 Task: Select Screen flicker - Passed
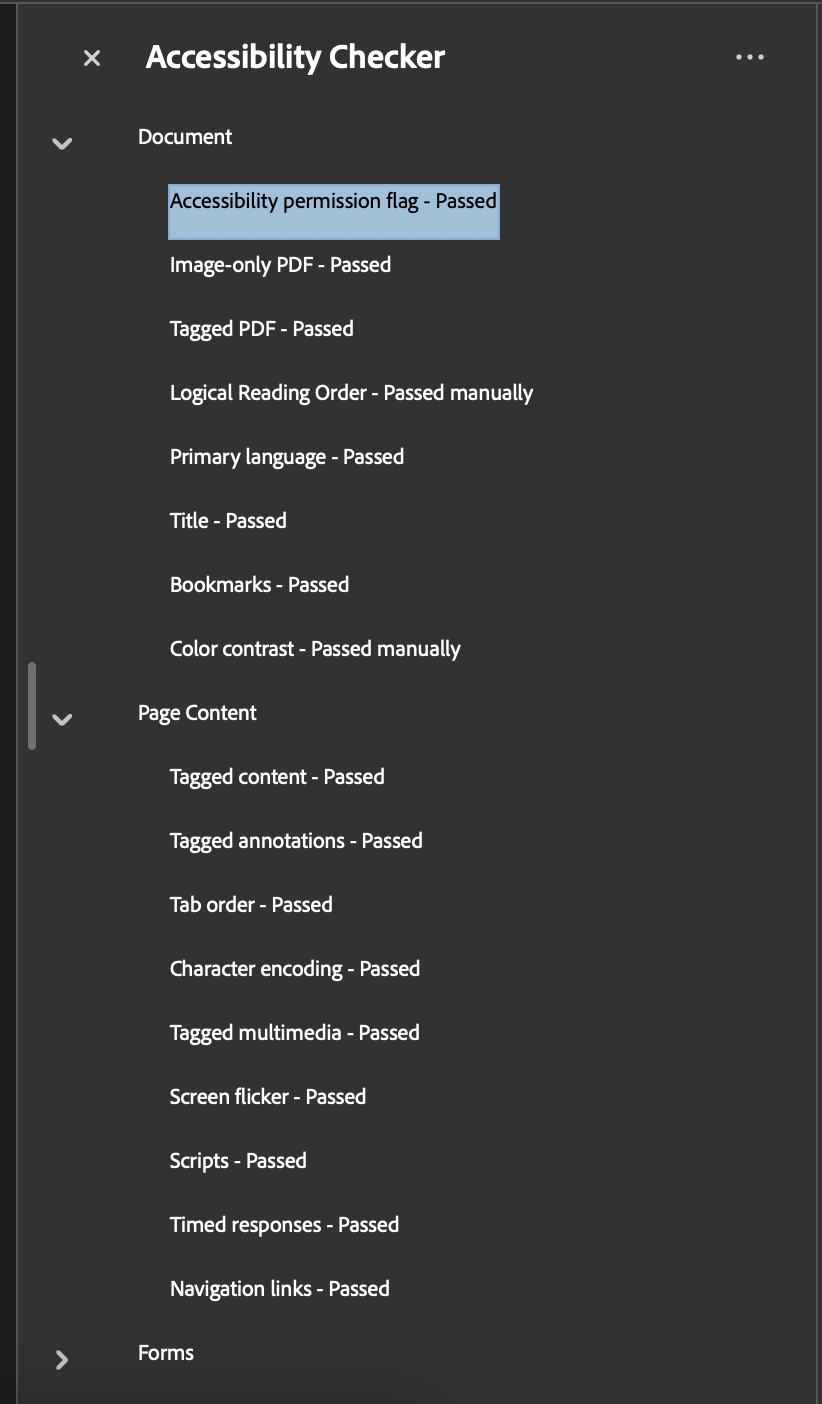(268, 1096)
